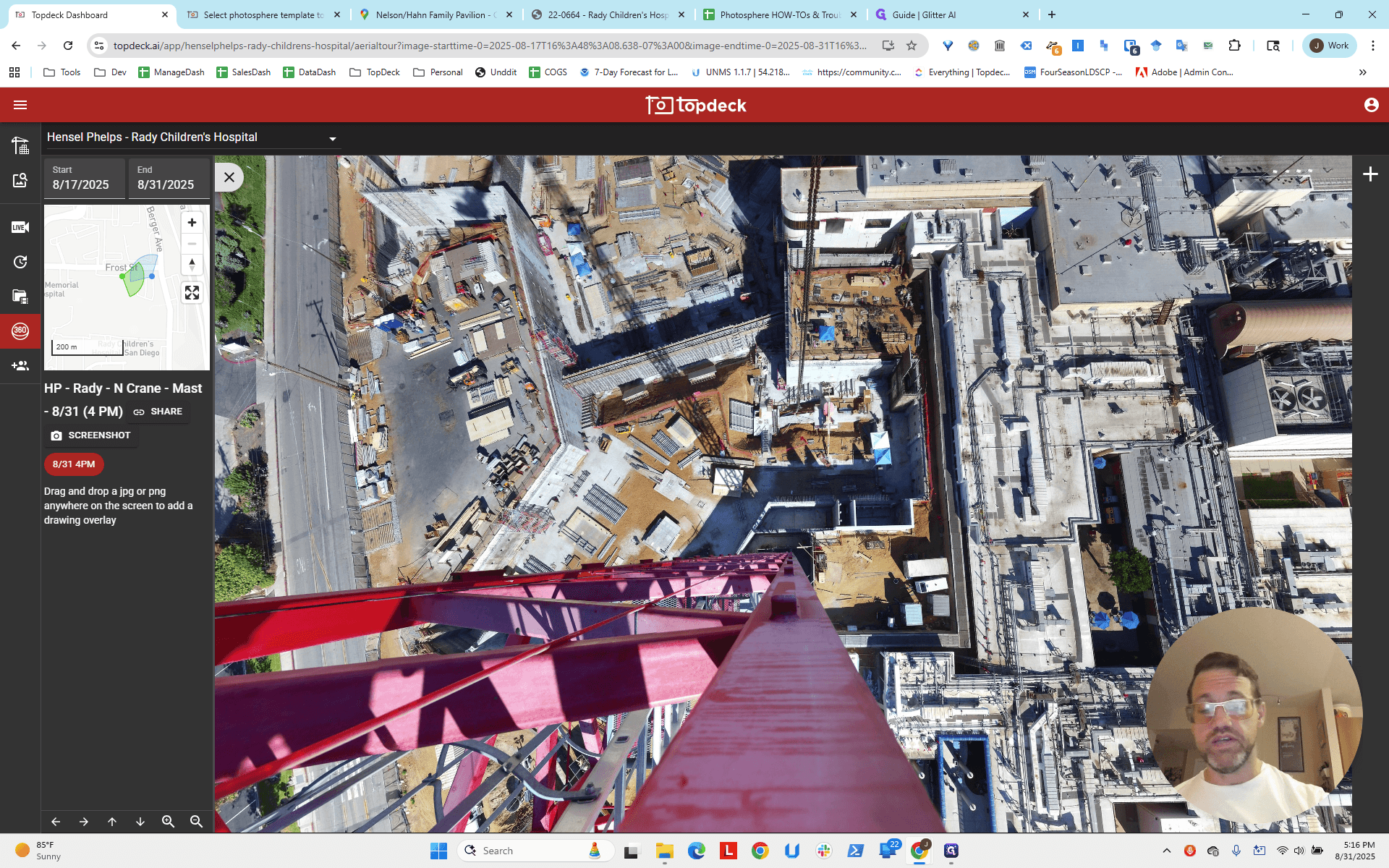This screenshot has height=868, width=1389.
Task: Open the hamburger menu in Topdeck header
Action: click(x=20, y=105)
